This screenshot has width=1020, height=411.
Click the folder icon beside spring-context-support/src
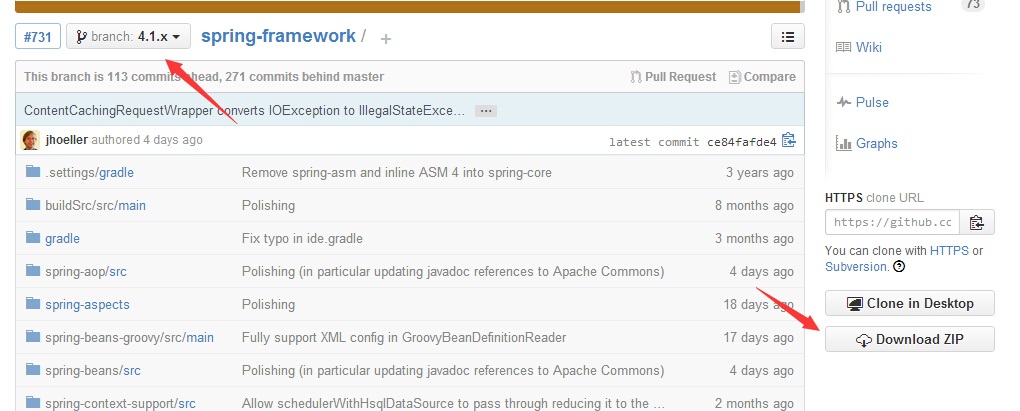tap(33, 403)
